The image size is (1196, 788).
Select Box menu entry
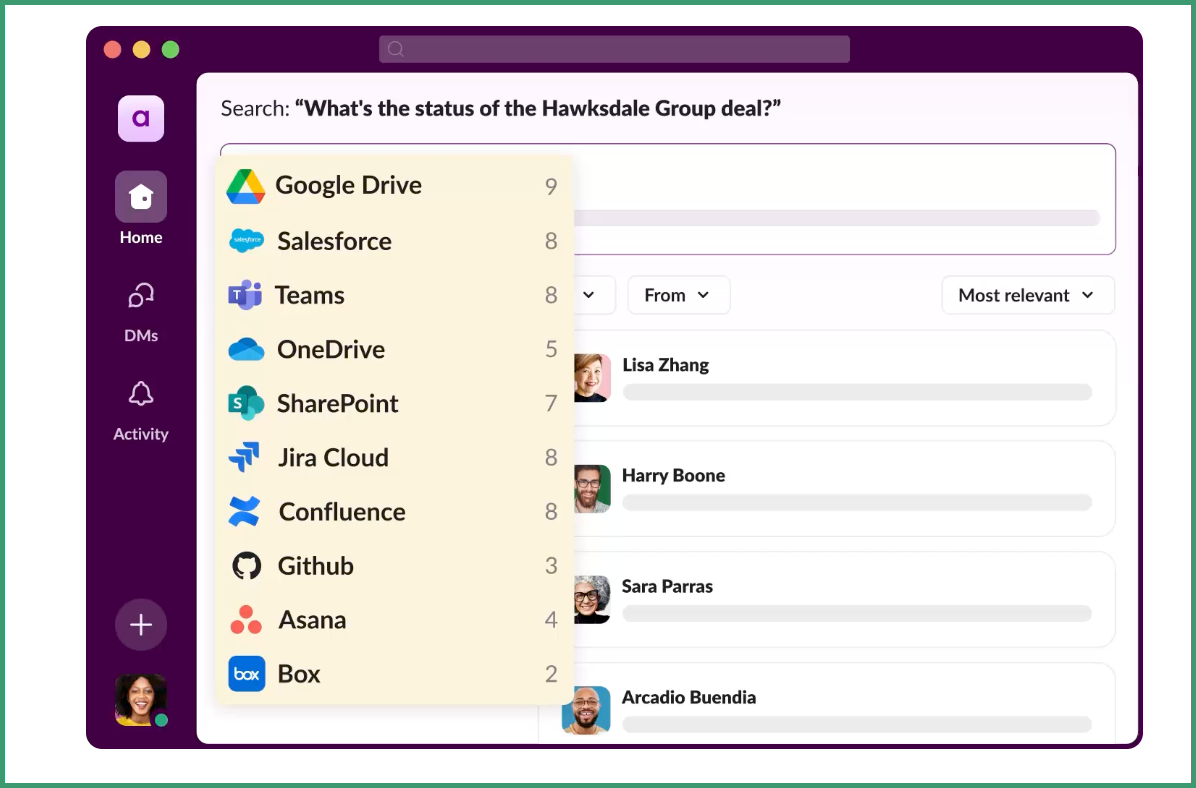394,674
